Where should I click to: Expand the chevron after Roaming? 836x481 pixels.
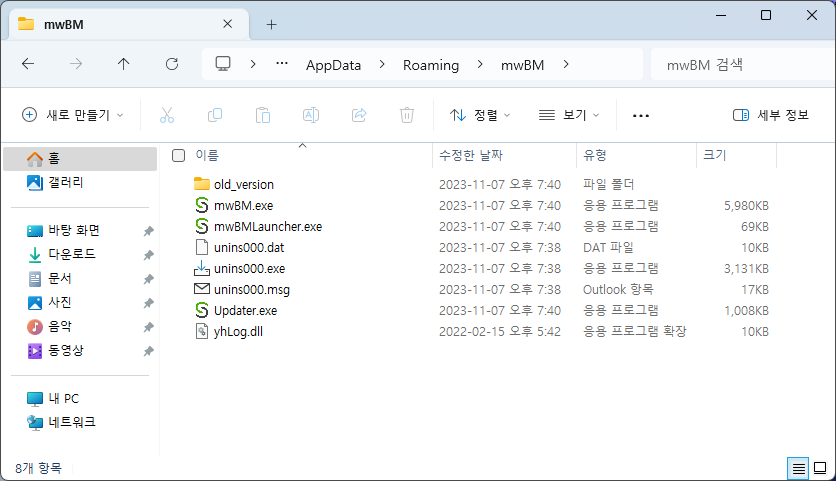(x=480, y=65)
